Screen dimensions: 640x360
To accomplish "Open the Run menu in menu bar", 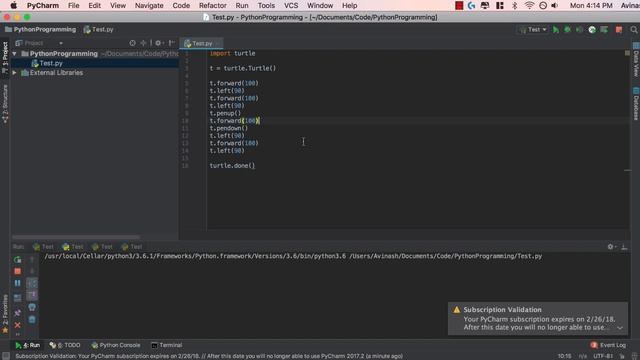I will tap(242, 6).
